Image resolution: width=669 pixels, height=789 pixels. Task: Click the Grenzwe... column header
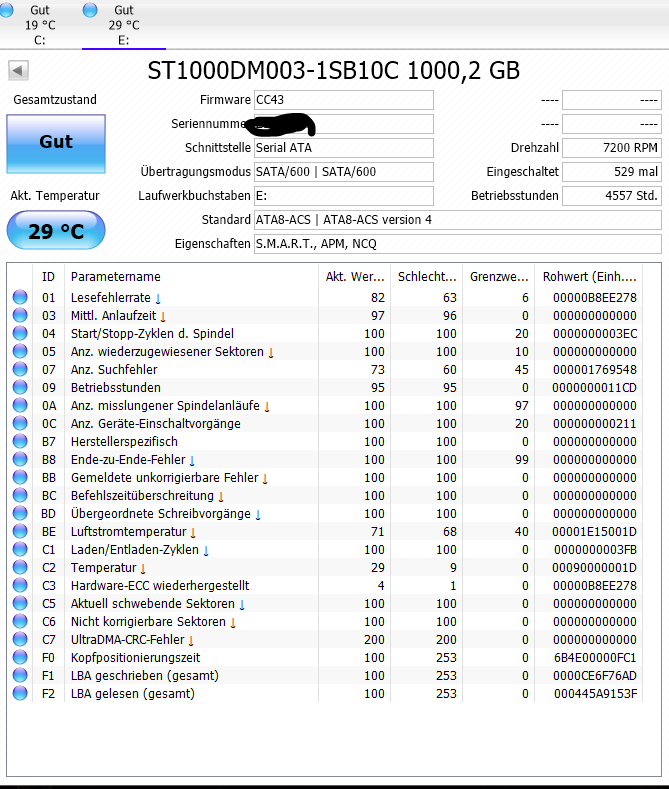pyautogui.click(x=499, y=276)
